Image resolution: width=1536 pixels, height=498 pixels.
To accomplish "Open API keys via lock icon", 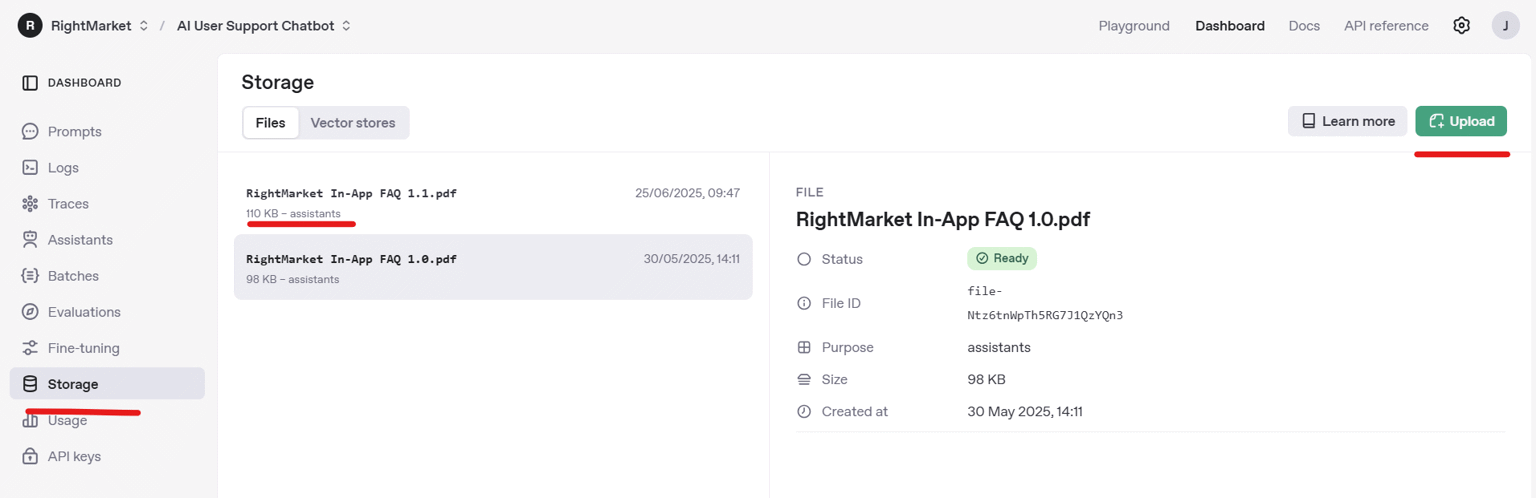I will (30, 456).
